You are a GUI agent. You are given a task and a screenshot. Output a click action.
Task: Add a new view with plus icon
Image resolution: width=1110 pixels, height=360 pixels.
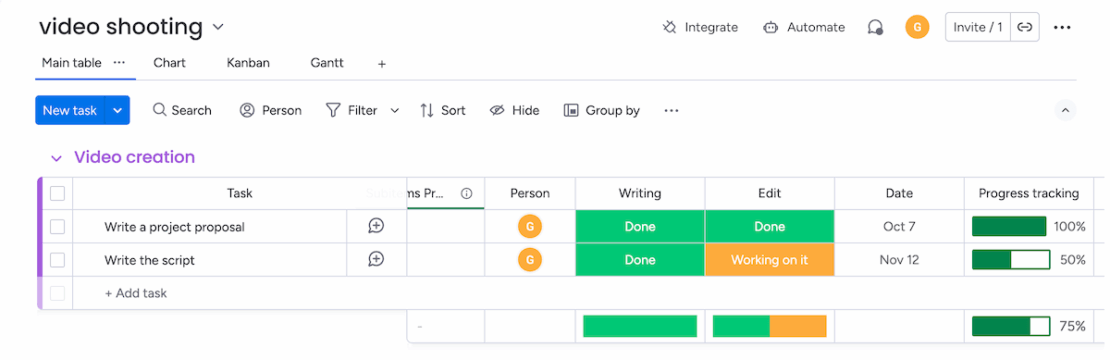point(382,64)
